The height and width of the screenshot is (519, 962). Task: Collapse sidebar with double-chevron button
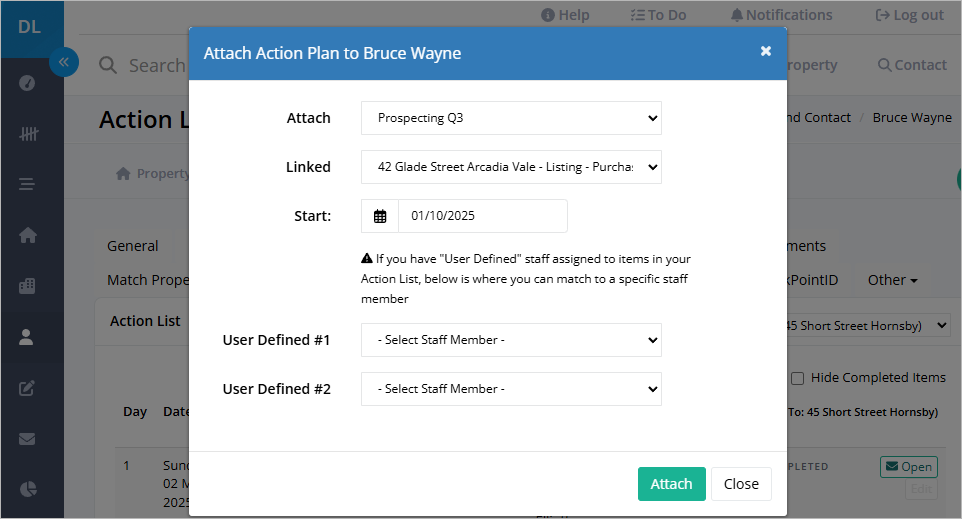(64, 62)
